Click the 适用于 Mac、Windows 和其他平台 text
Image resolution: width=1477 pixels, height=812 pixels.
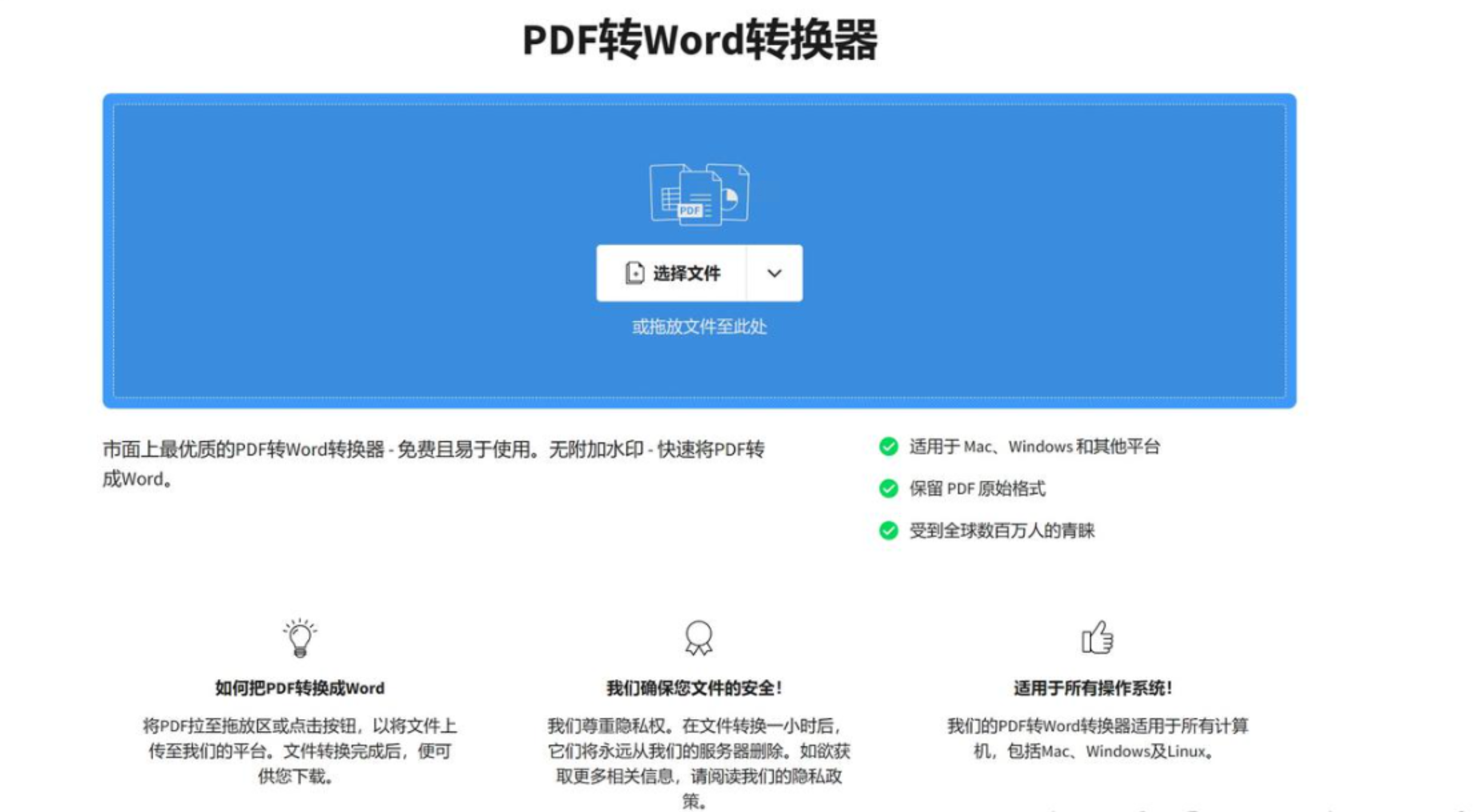point(1034,447)
